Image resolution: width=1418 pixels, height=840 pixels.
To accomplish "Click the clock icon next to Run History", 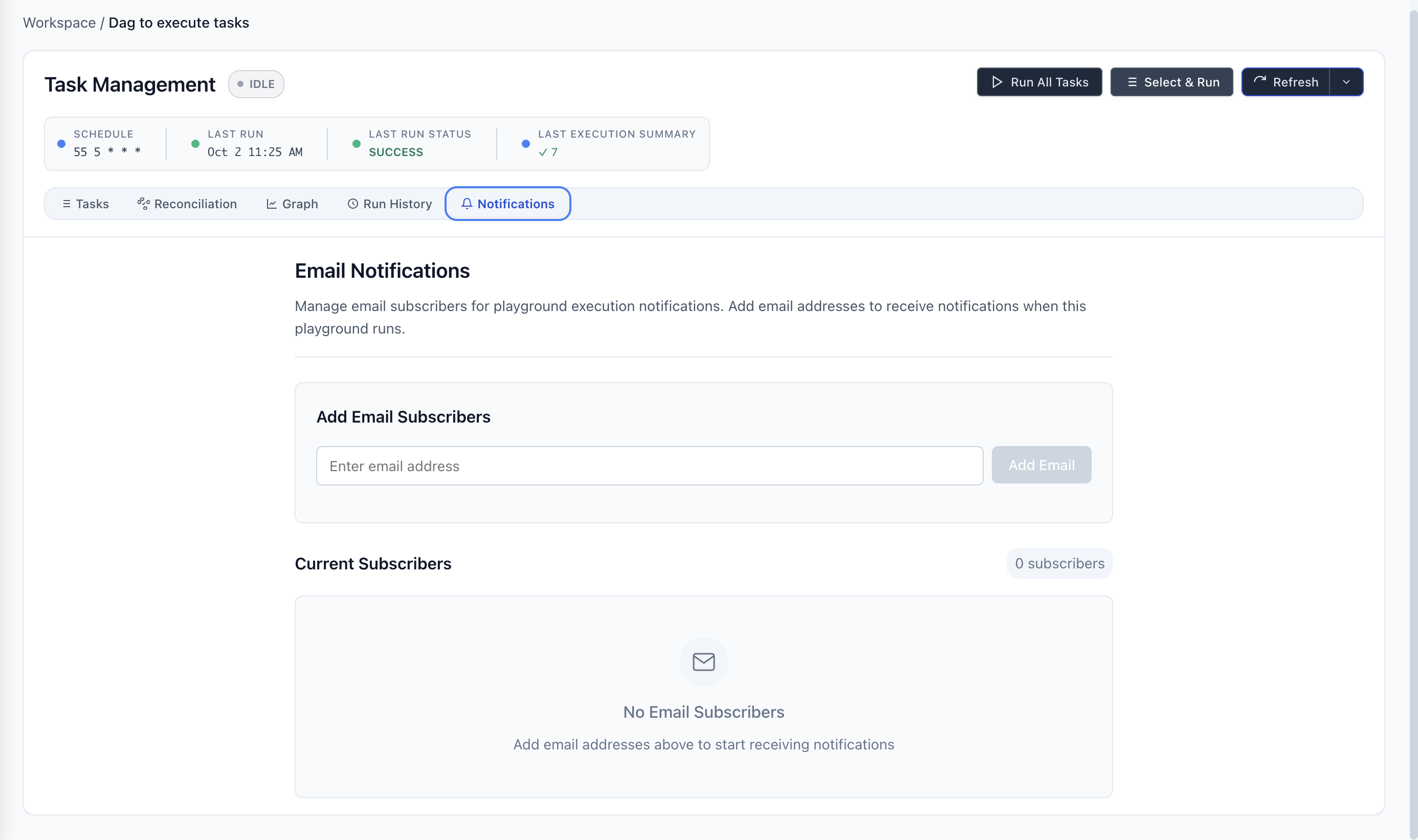I will (x=352, y=204).
